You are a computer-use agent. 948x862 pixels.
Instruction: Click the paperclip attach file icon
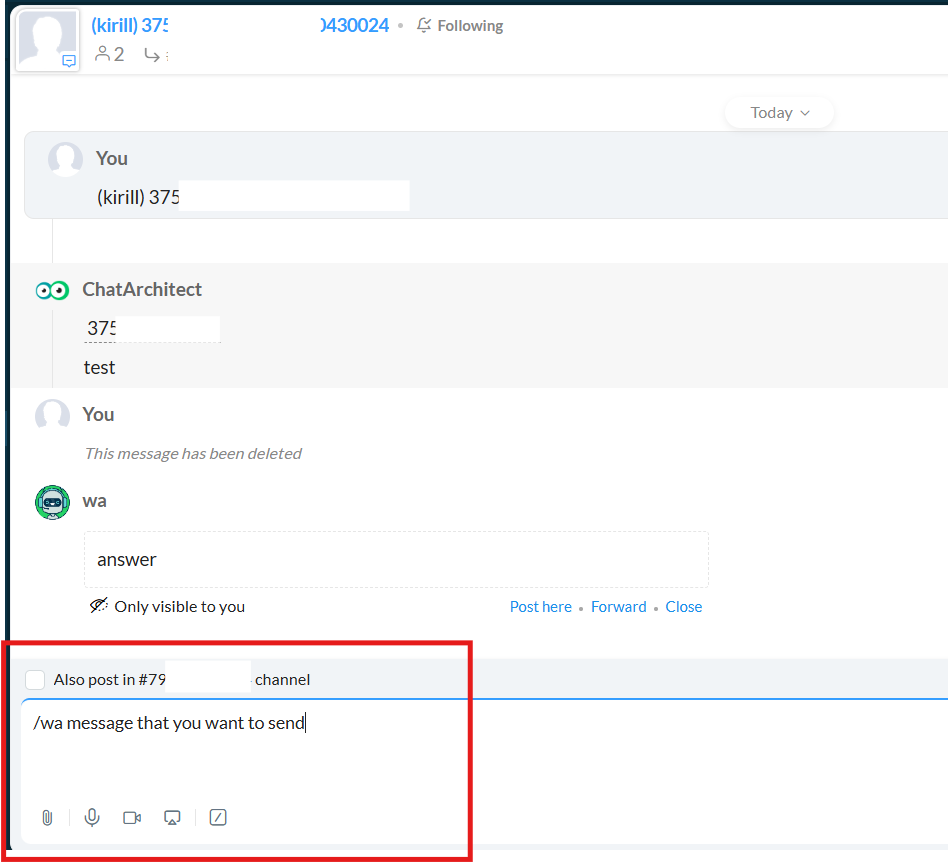(47, 818)
